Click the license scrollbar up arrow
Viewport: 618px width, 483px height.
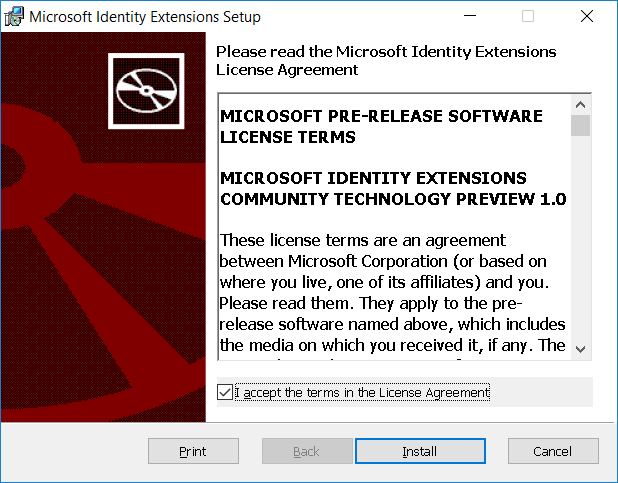click(580, 105)
